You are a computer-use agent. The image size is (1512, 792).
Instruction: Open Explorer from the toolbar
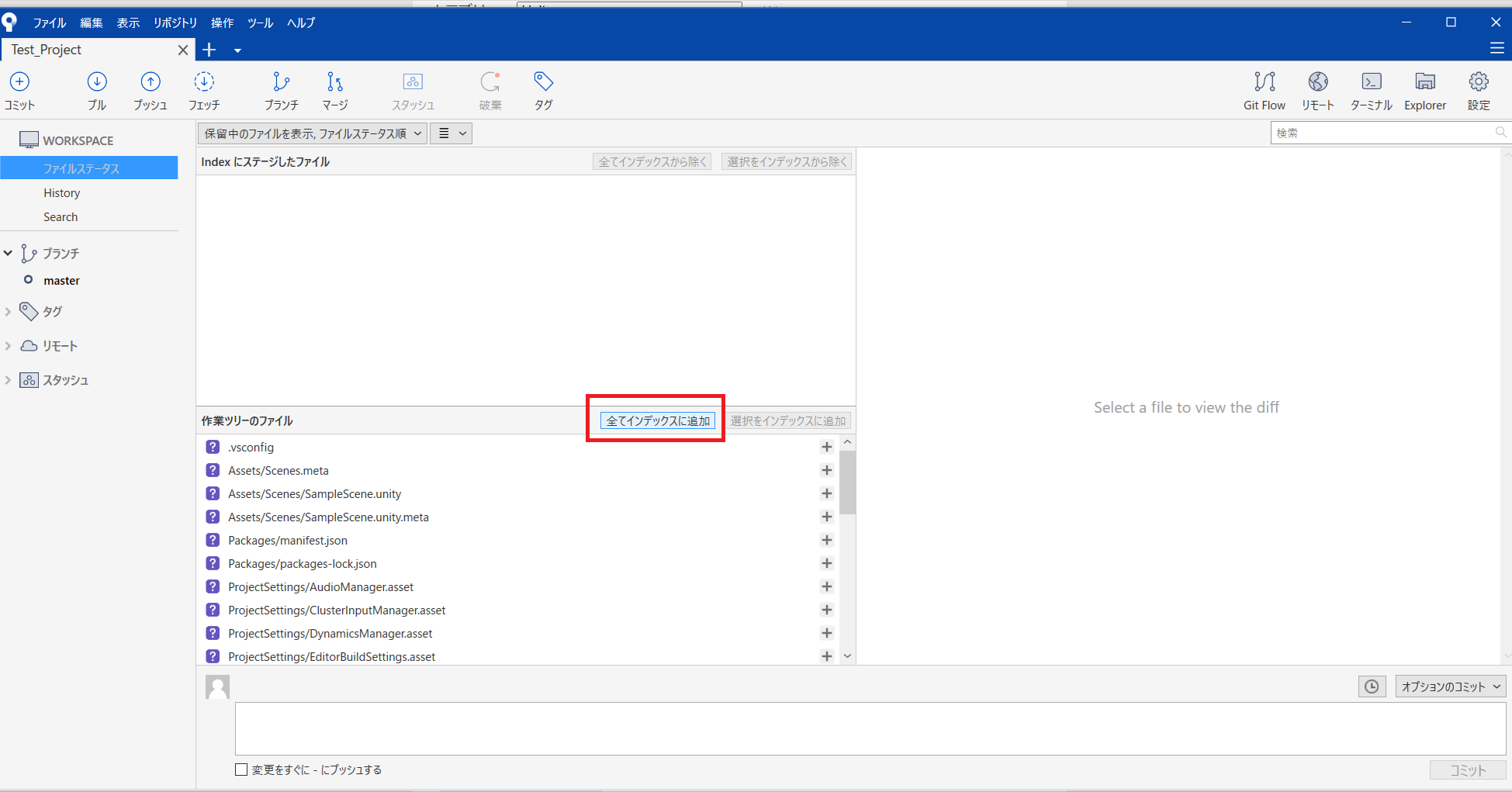click(x=1425, y=90)
